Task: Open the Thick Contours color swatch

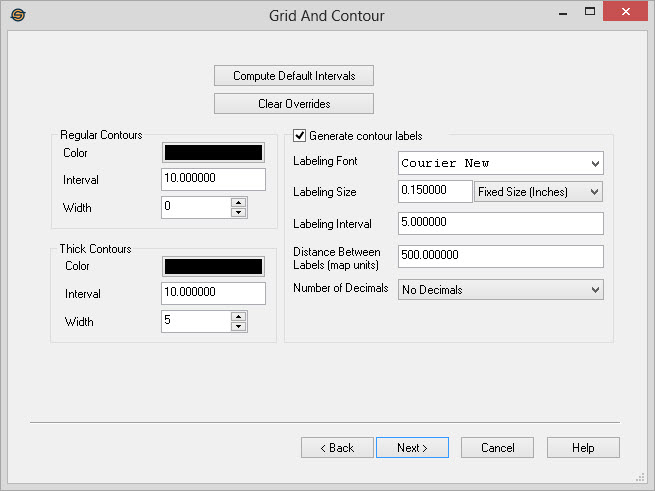Action: [x=213, y=267]
